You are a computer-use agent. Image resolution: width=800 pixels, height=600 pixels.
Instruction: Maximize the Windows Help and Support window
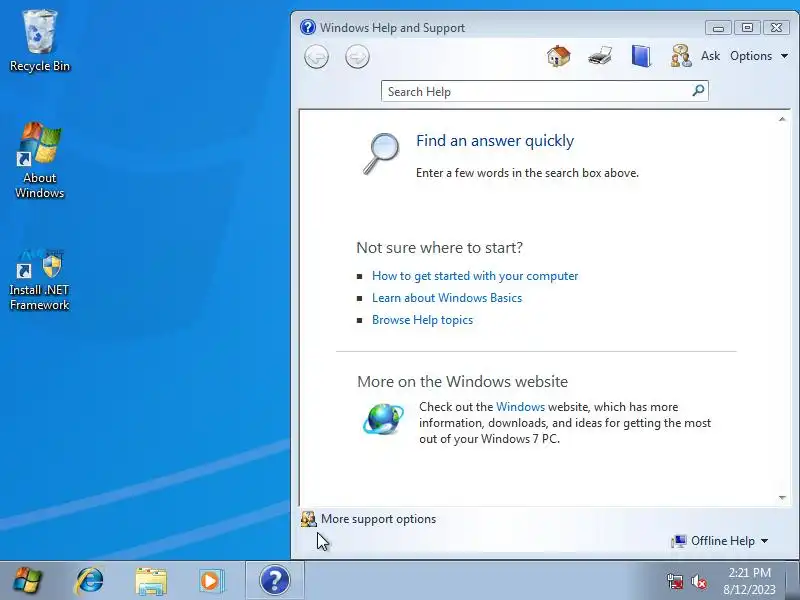[747, 28]
